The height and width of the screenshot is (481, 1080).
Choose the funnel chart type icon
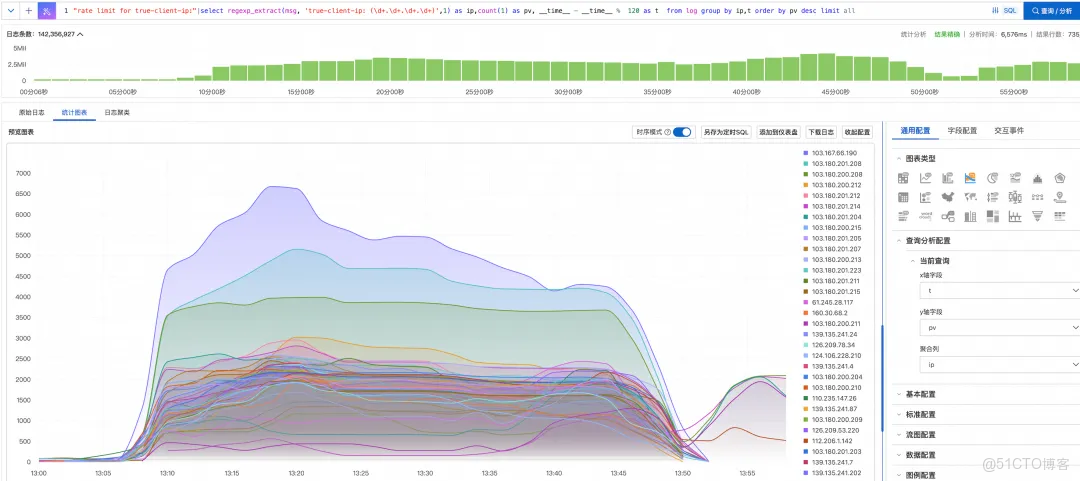pyautogui.click(x=1037, y=215)
